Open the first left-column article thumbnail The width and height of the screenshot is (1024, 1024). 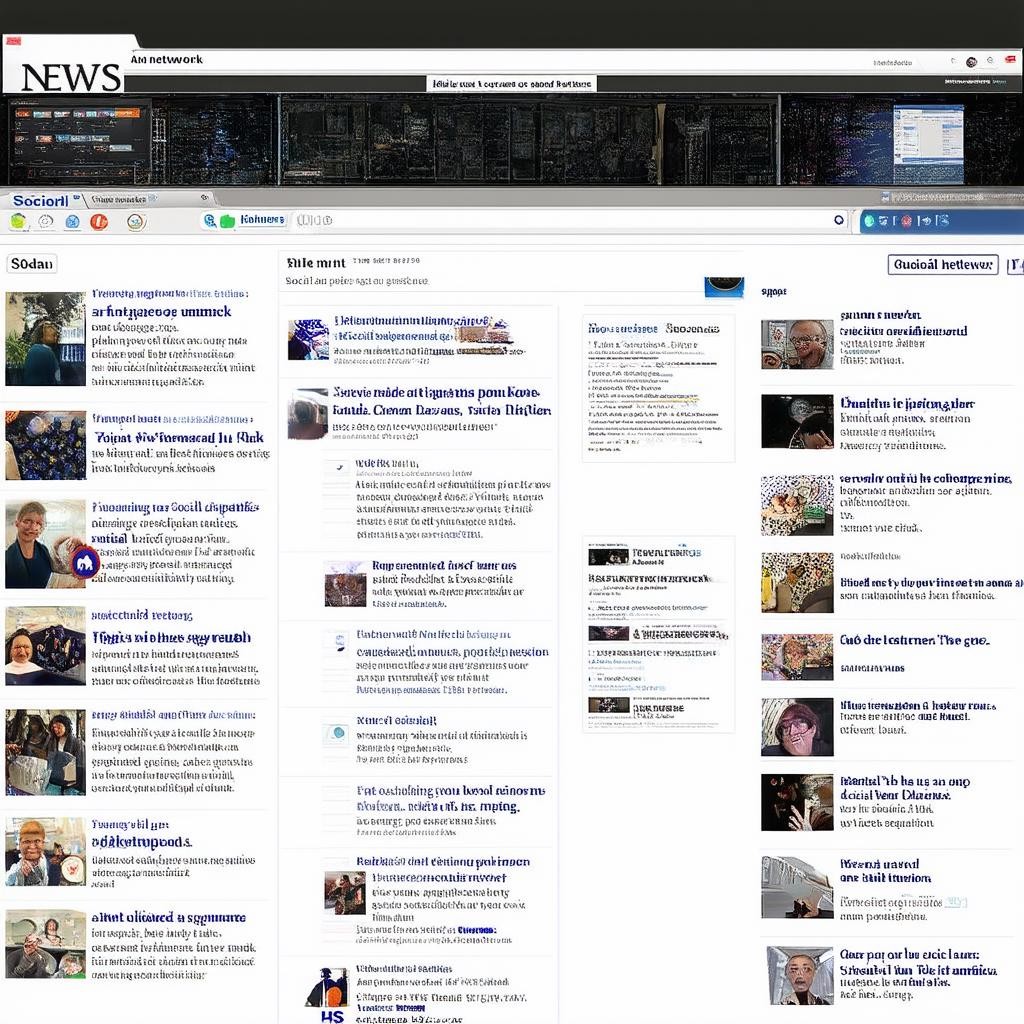pos(45,339)
